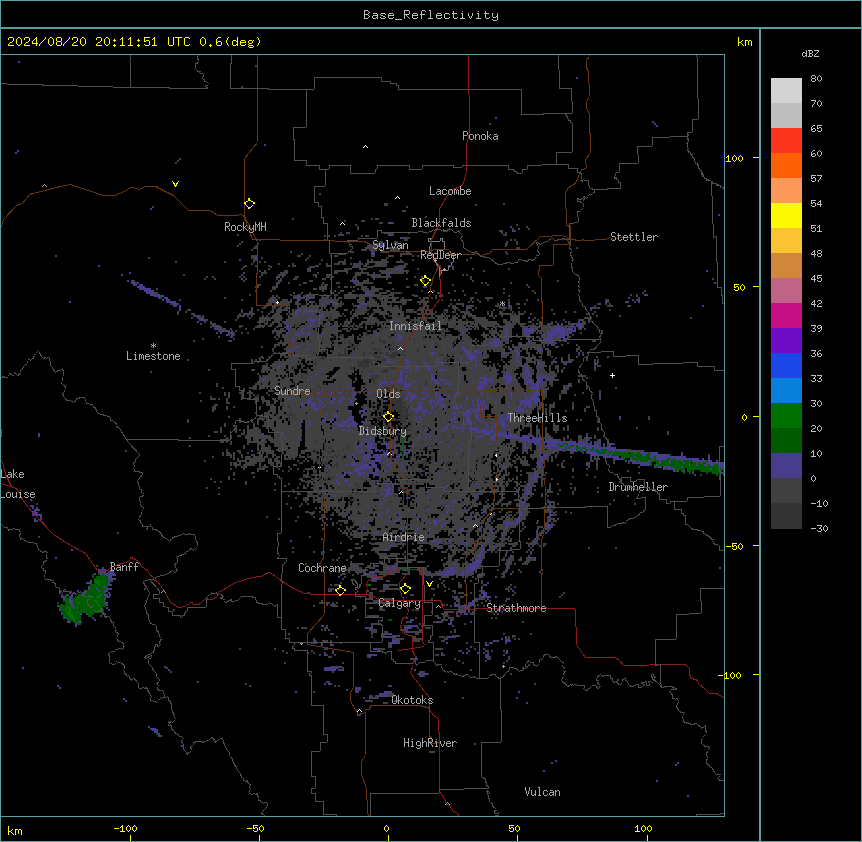Click the white cross marker east of ThreeHills
The height and width of the screenshot is (842, 862).
[x=612, y=375]
